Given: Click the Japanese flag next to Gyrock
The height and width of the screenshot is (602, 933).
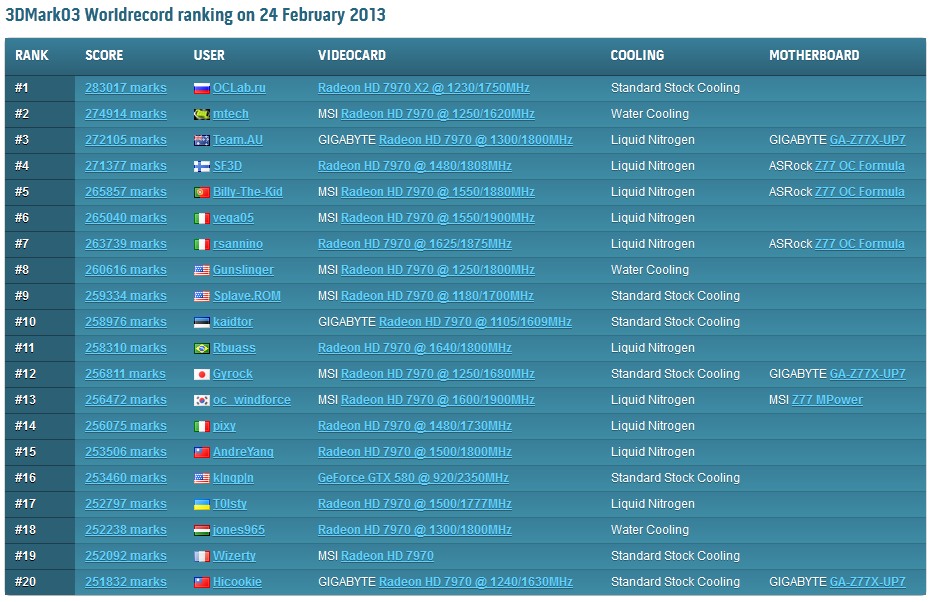Looking at the screenshot, I should click(x=202, y=374).
